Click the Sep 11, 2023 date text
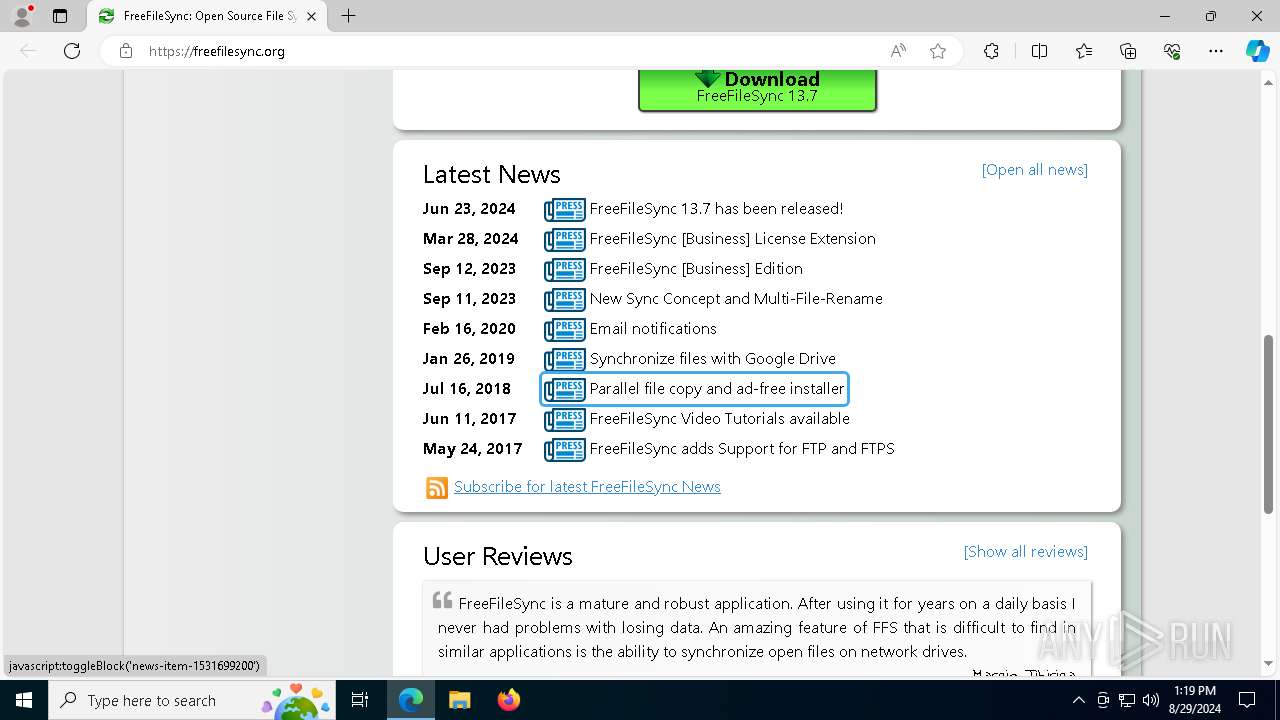This screenshot has width=1280, height=720. click(x=469, y=298)
